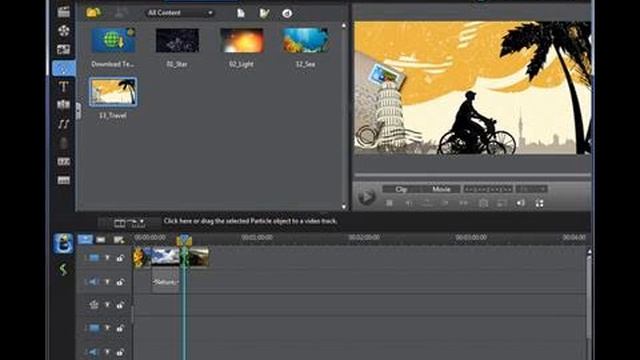Image resolution: width=640 pixels, height=360 pixels.
Task: Select the audio clip on audio track 1
Action: pos(165,281)
